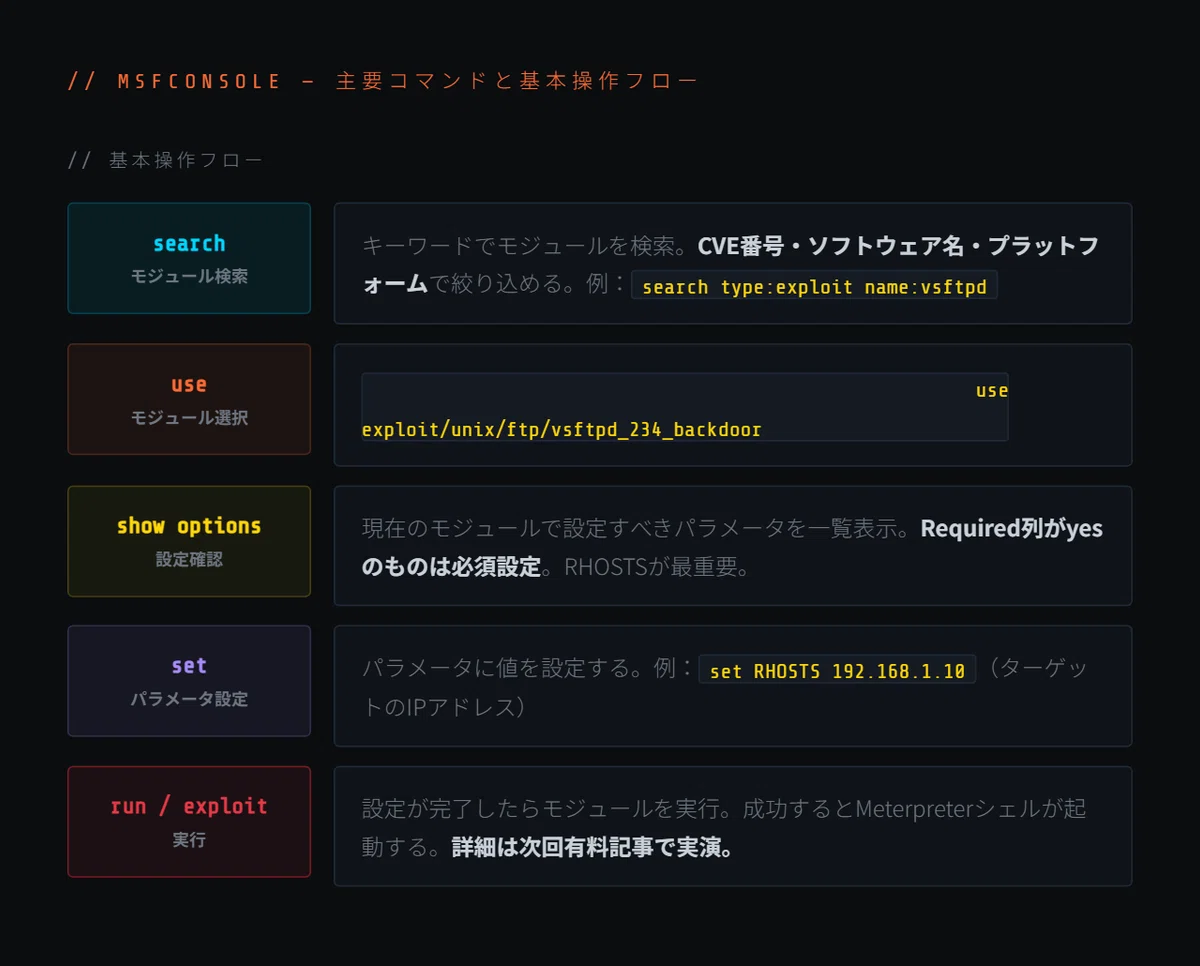Click the bold text 'CVE番号・ソフトウェア名・プラットフ'

coord(897,246)
